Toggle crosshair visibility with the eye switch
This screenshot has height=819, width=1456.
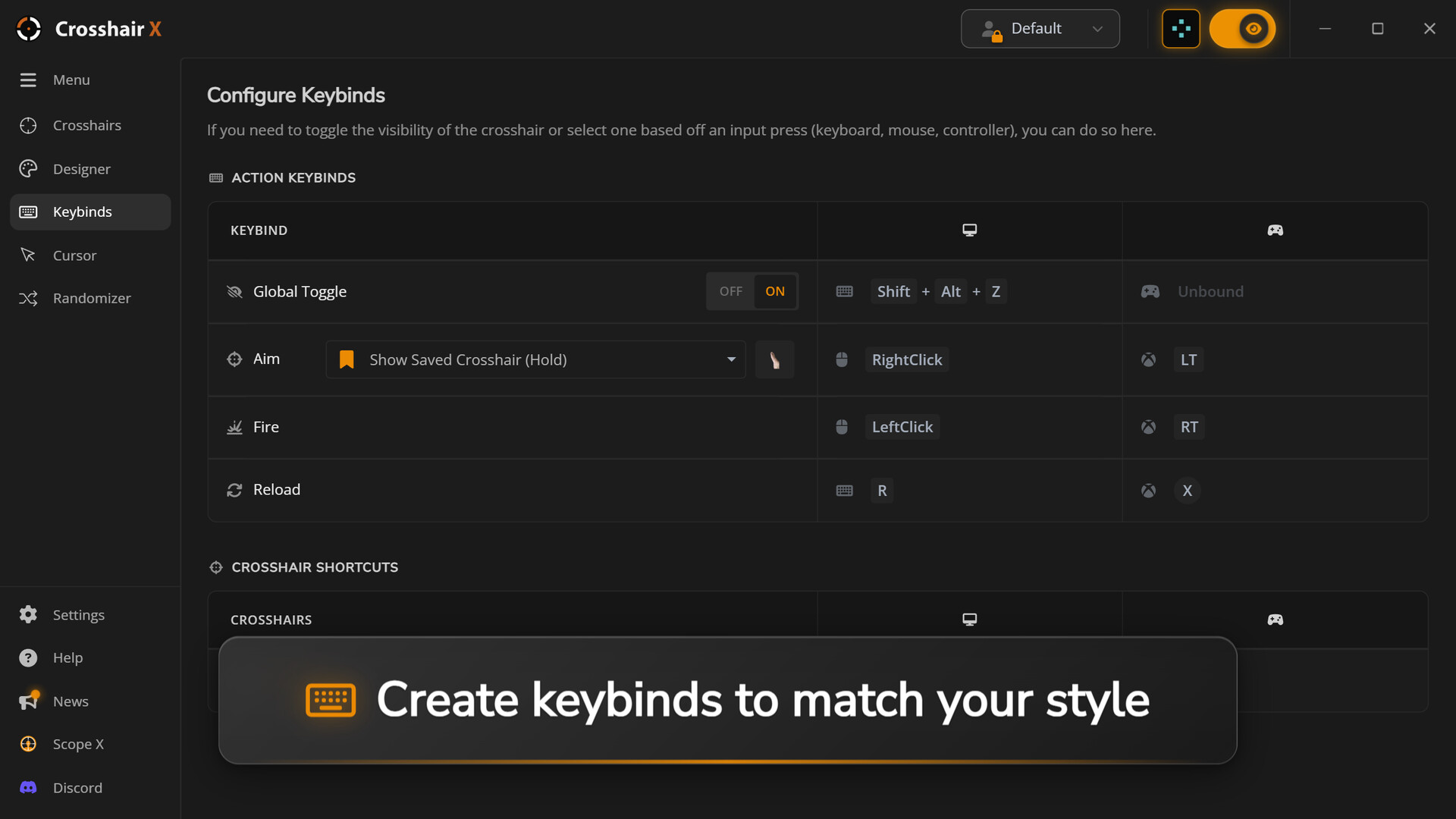click(x=1242, y=29)
